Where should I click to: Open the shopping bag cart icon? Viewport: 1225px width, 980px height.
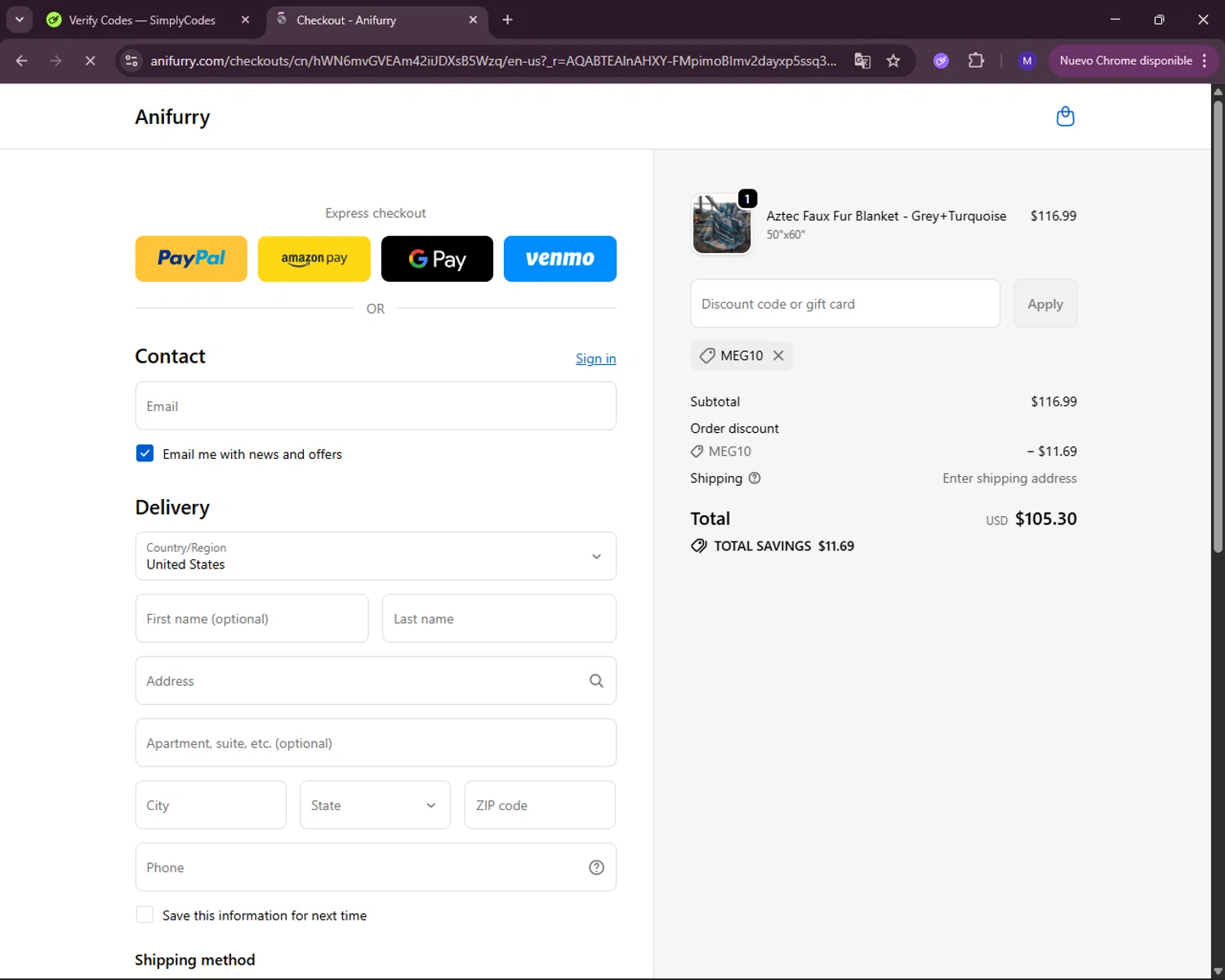click(1065, 117)
